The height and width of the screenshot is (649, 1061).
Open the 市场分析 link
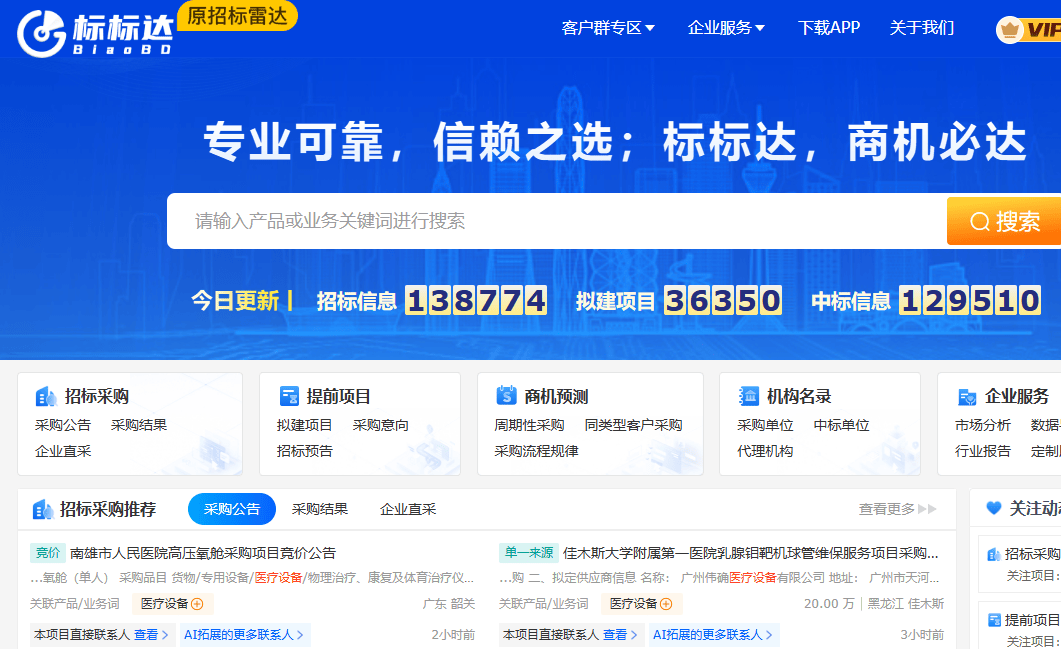(983, 425)
